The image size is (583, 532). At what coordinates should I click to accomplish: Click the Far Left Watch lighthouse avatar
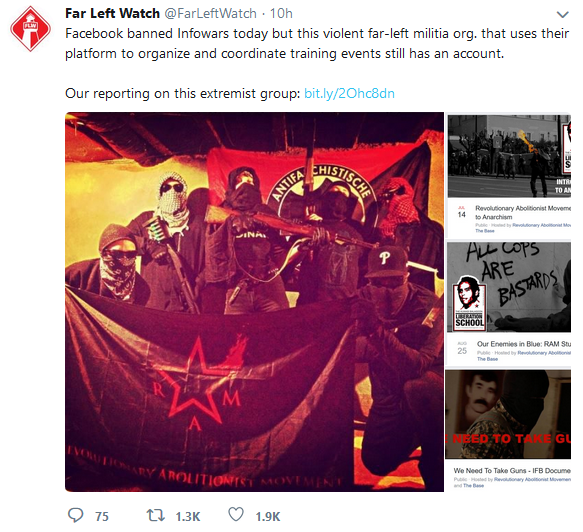[x=30, y=29]
